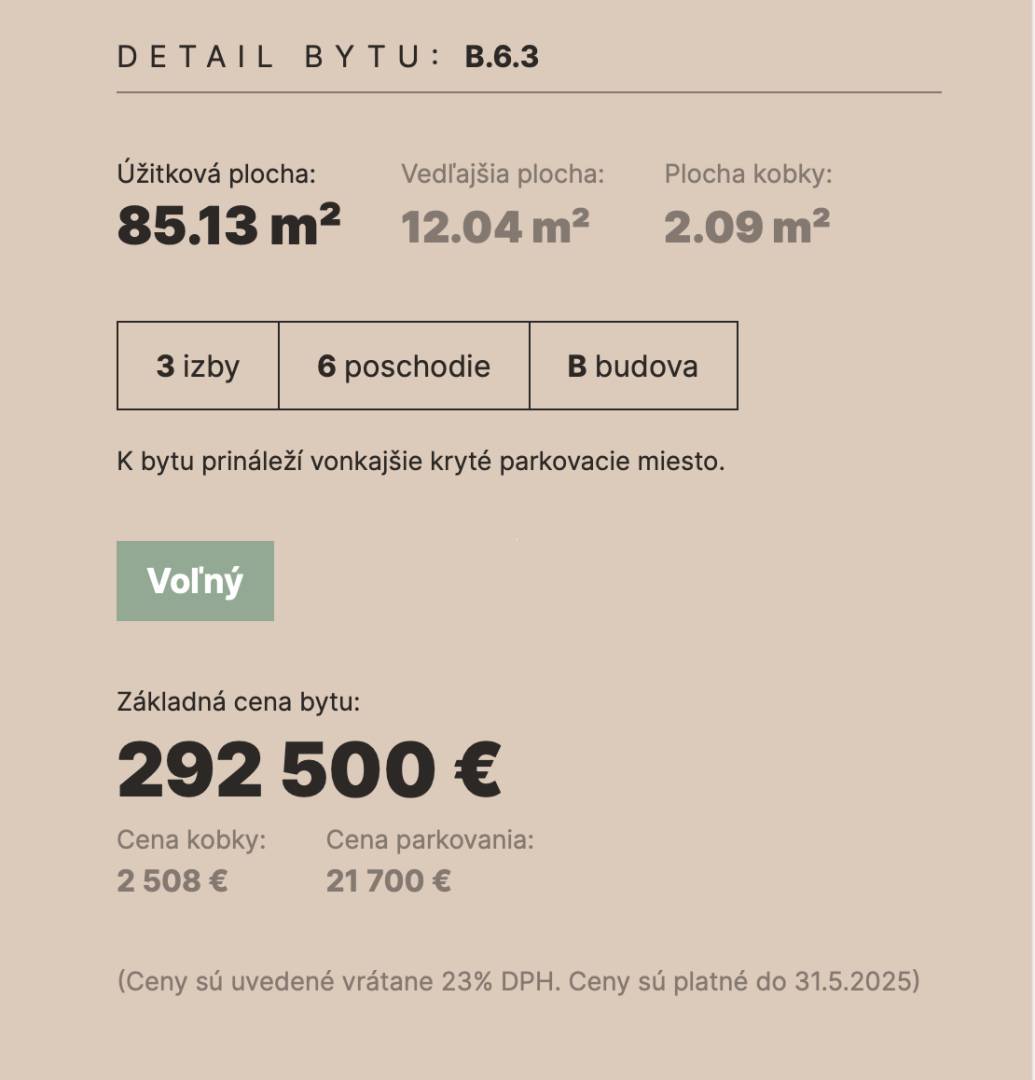Click the Cena kobky label
Screen dimensions: 1035x1080
[191, 840]
